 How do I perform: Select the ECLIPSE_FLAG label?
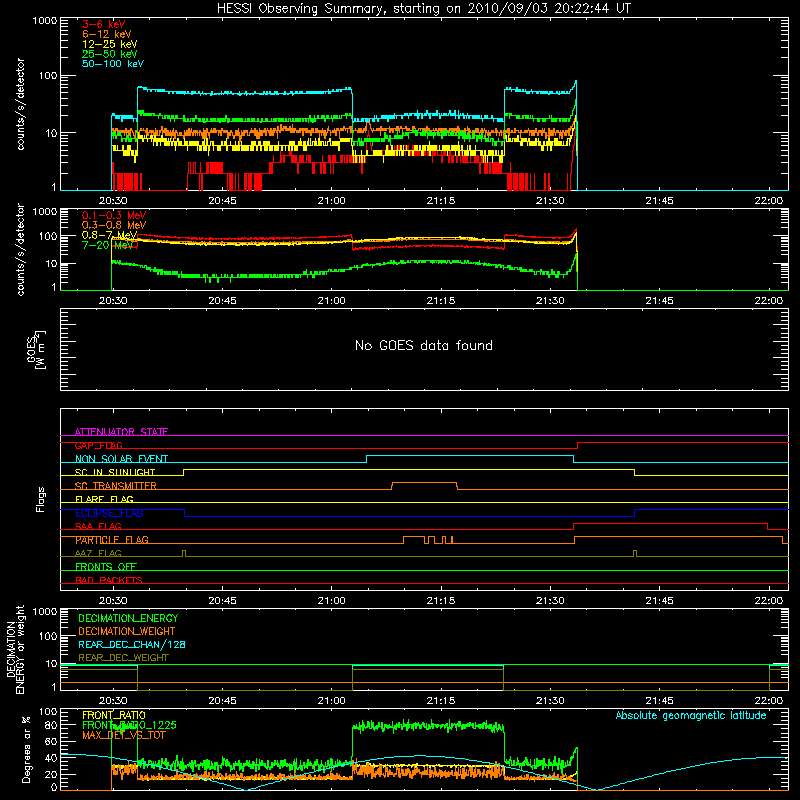coord(109,513)
